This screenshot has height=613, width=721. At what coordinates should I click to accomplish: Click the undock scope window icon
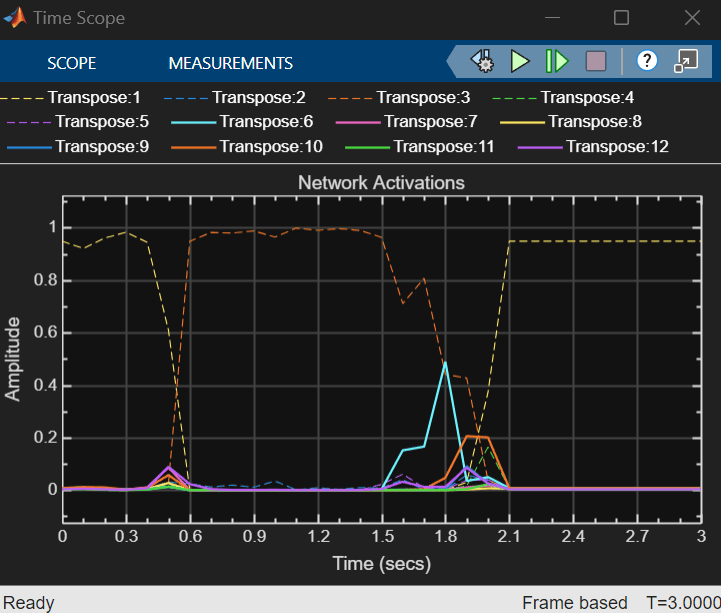[x=686, y=62]
